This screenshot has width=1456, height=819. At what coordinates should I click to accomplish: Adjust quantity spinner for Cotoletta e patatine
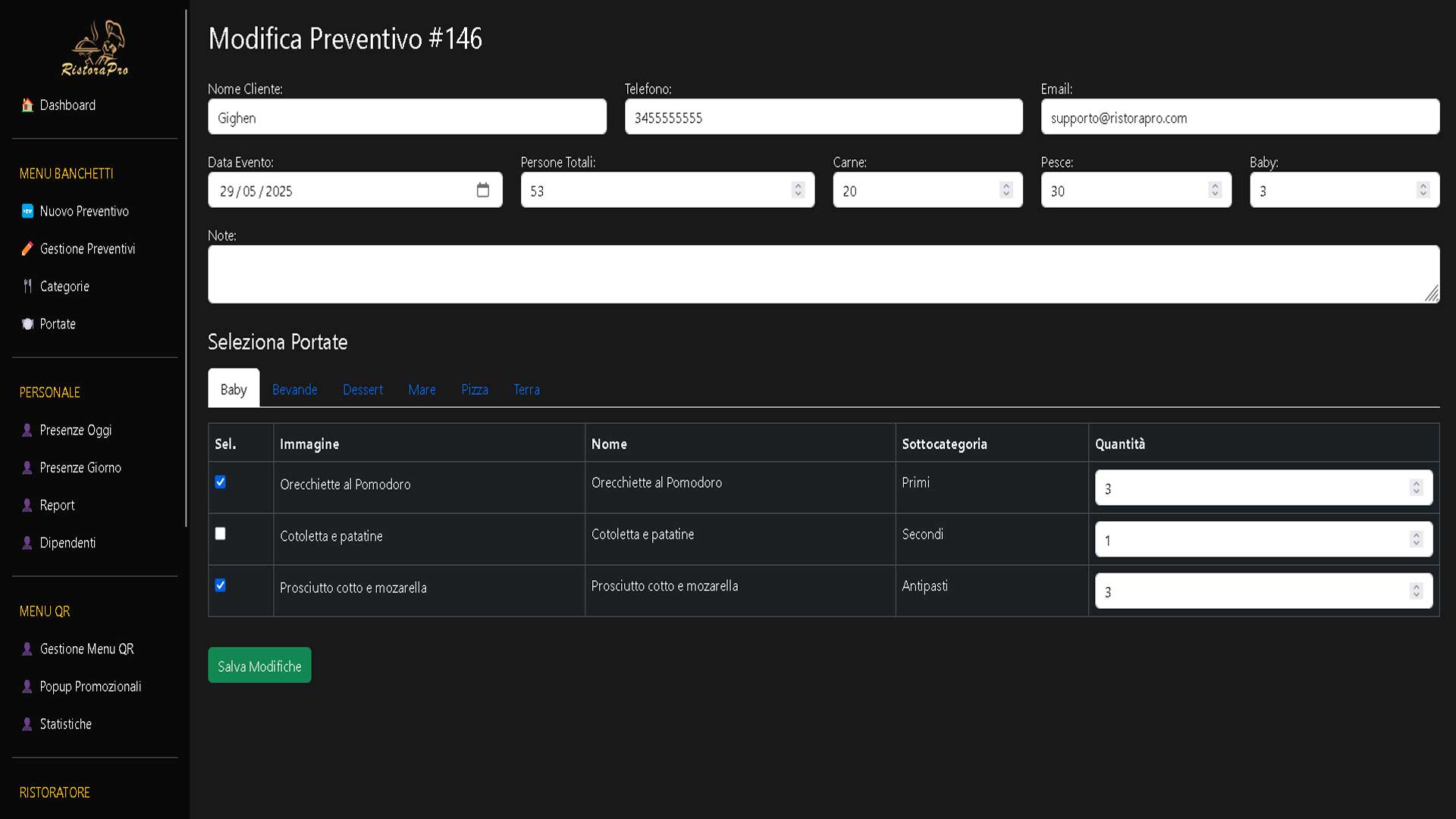pos(1416,539)
